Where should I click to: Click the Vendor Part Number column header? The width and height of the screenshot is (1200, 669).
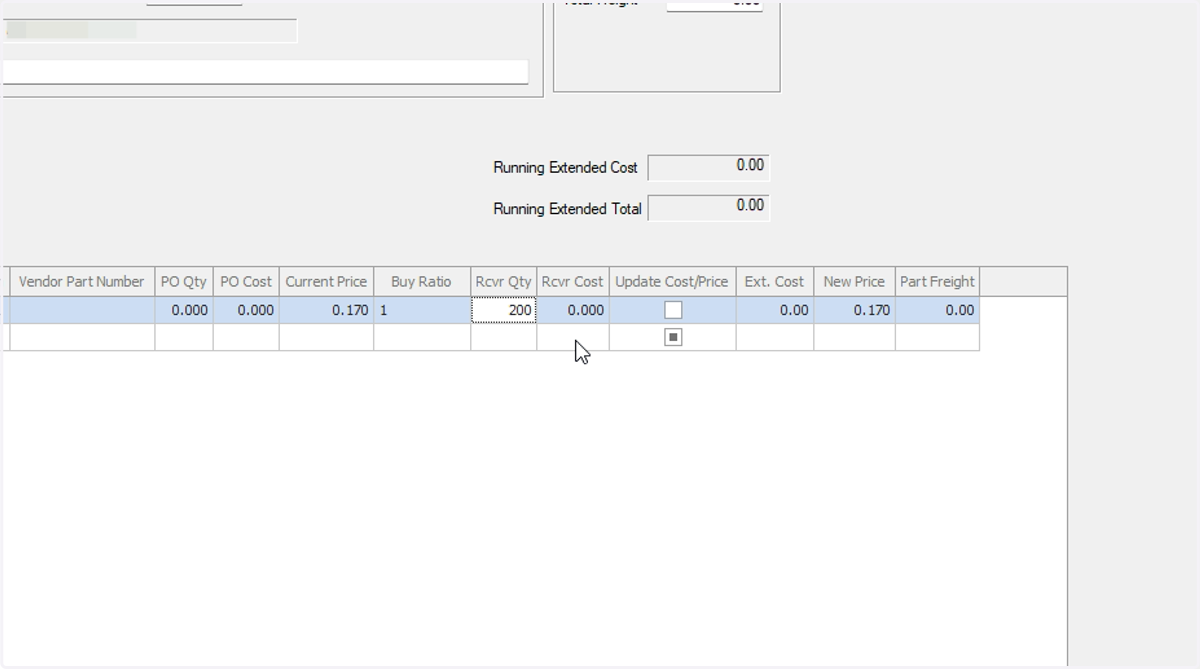pyautogui.click(x=82, y=282)
